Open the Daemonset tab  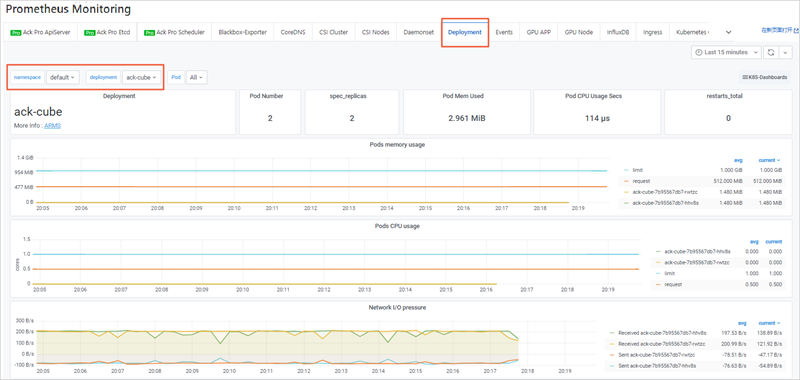(x=418, y=32)
